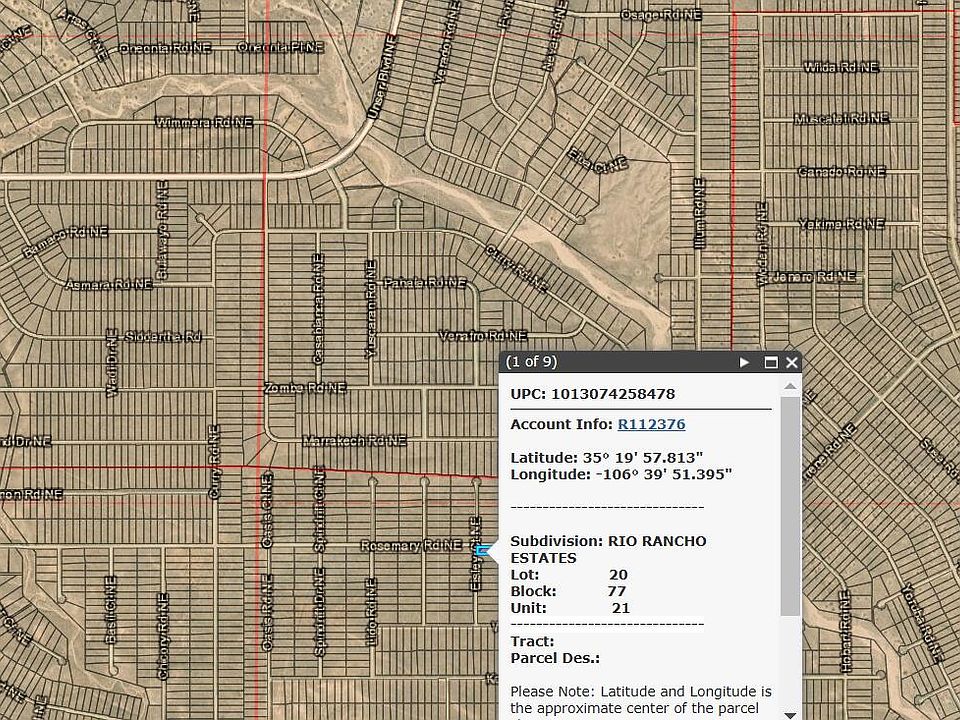
Task: Click the Zomba Rd NE street label
Action: 306,388
